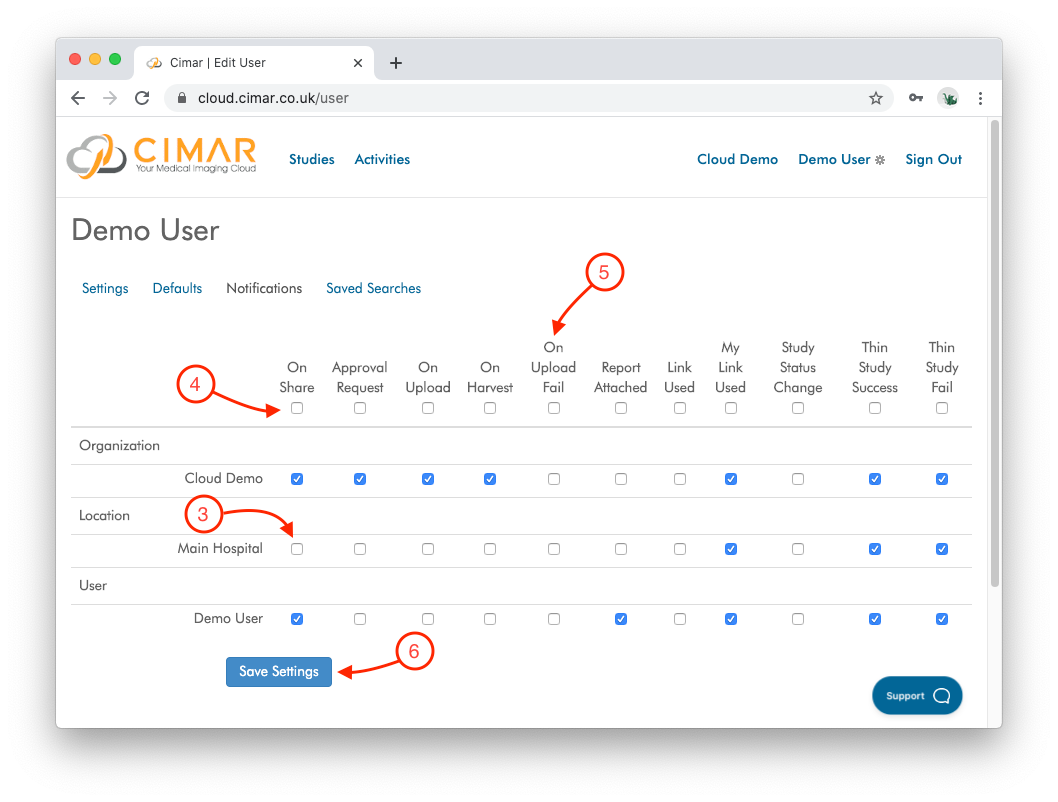Check the On Upload header checkbox

428,408
